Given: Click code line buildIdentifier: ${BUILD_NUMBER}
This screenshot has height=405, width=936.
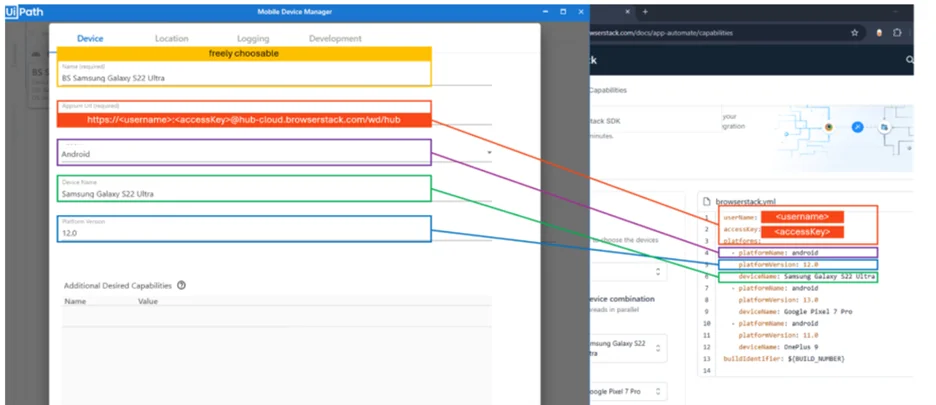Looking at the screenshot, I should coord(784,358).
